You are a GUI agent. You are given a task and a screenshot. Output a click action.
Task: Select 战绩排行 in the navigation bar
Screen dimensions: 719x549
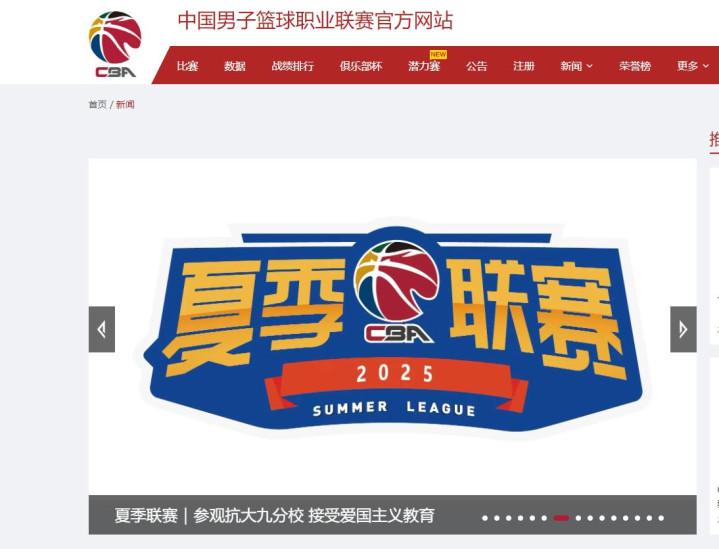pyautogui.click(x=293, y=66)
